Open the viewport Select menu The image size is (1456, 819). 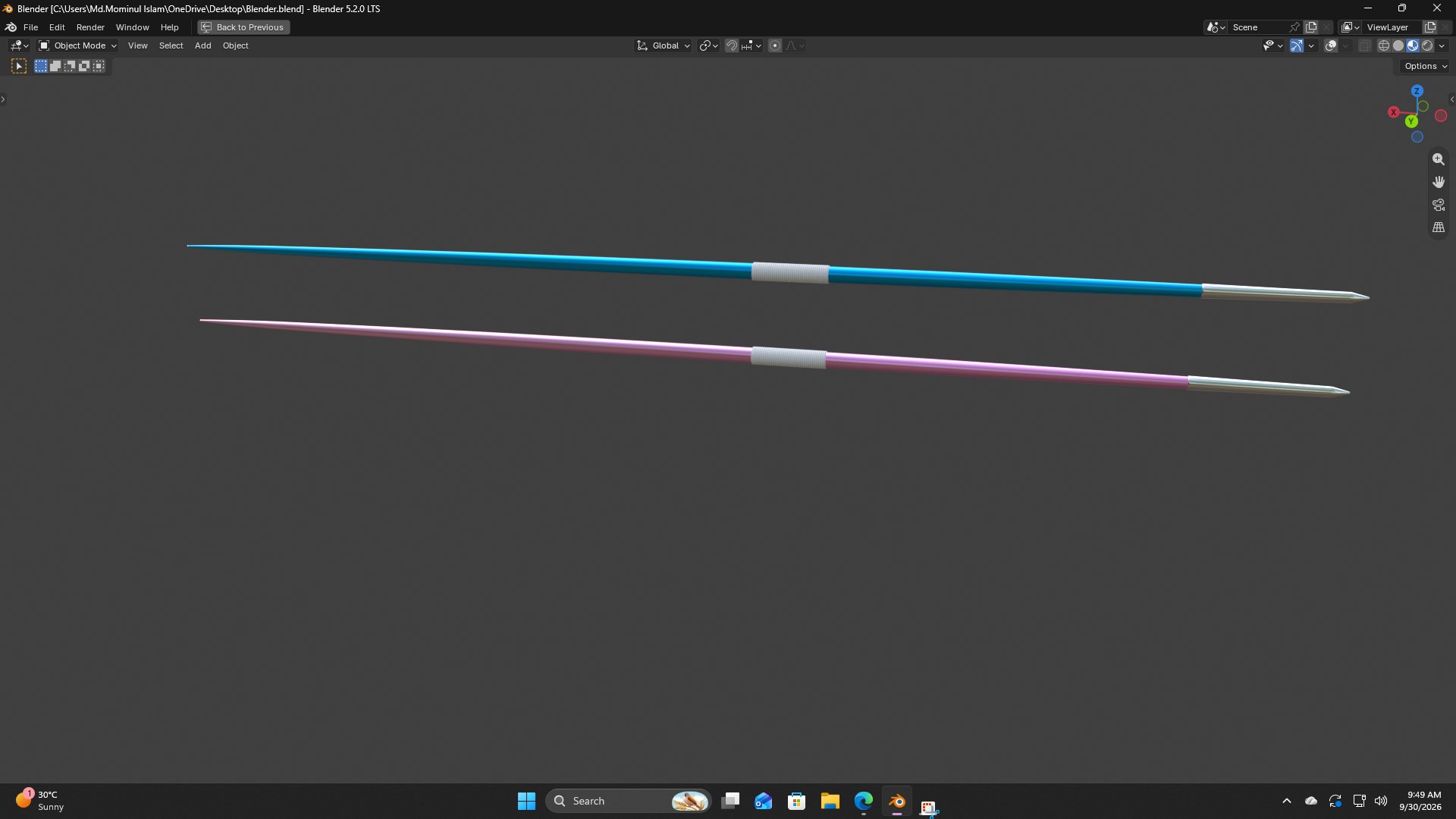tap(171, 45)
